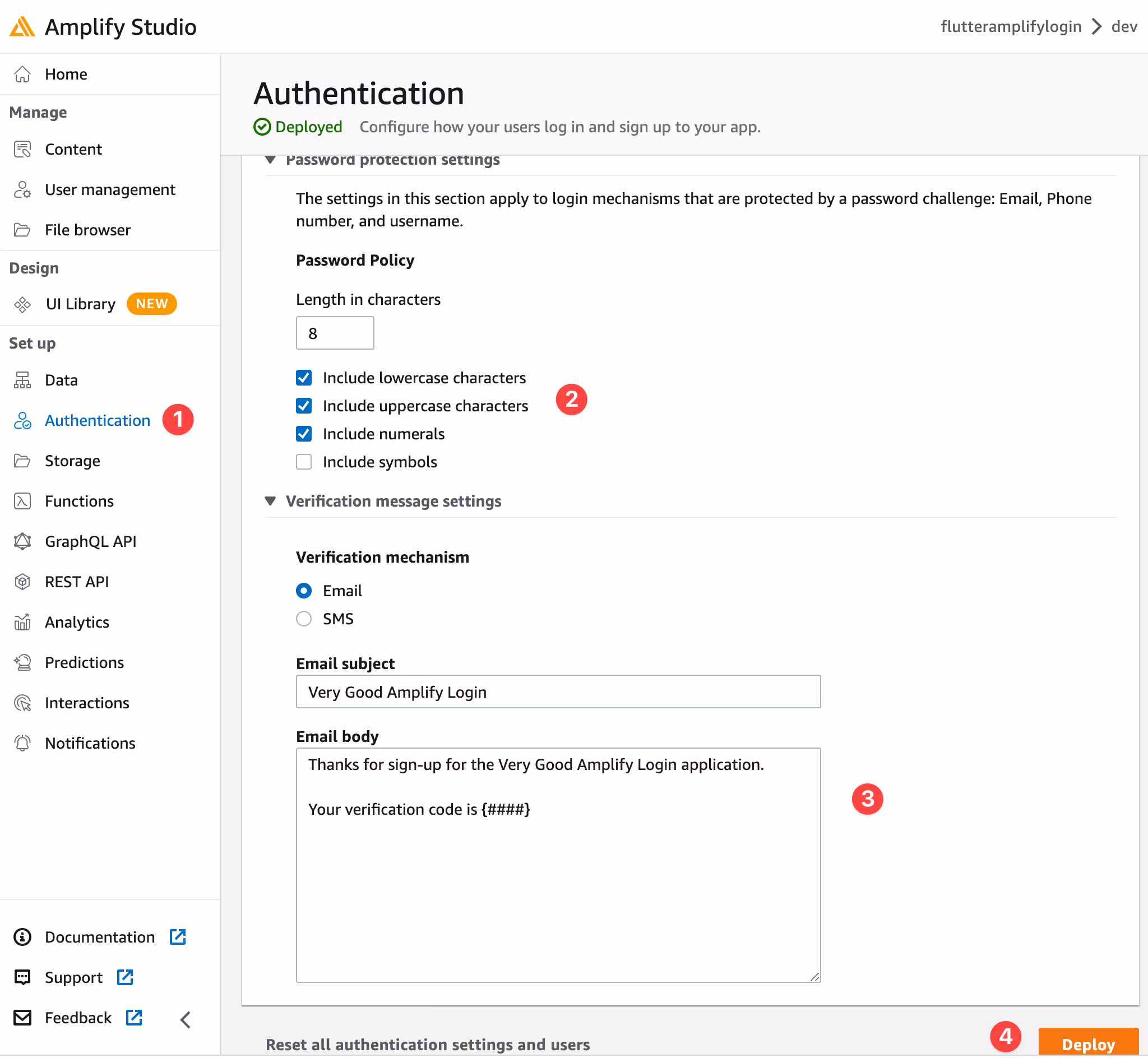The width and height of the screenshot is (1148, 1058).
Task: Click the GraphQL API sidebar icon
Action: (22, 541)
